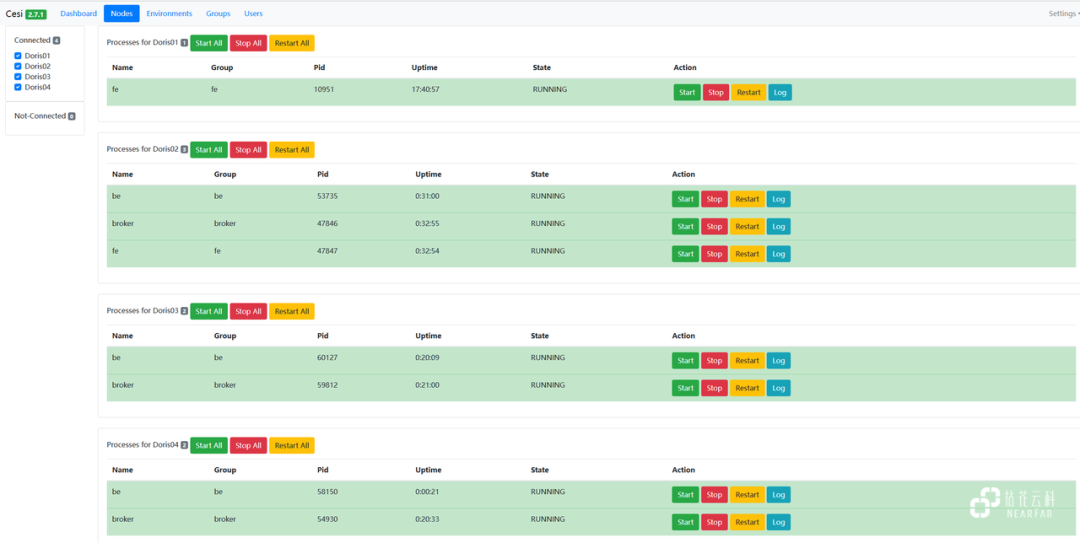Screen dimensions: 1080x543
Task: Stop the fe process with pid 10951
Action: (716, 92)
